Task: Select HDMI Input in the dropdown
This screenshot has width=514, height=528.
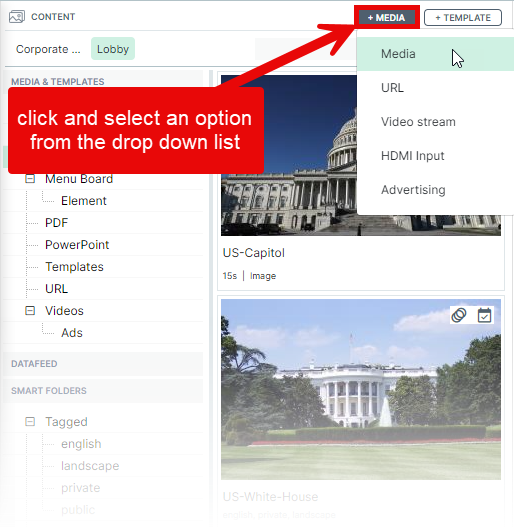Action: [x=435, y=156]
